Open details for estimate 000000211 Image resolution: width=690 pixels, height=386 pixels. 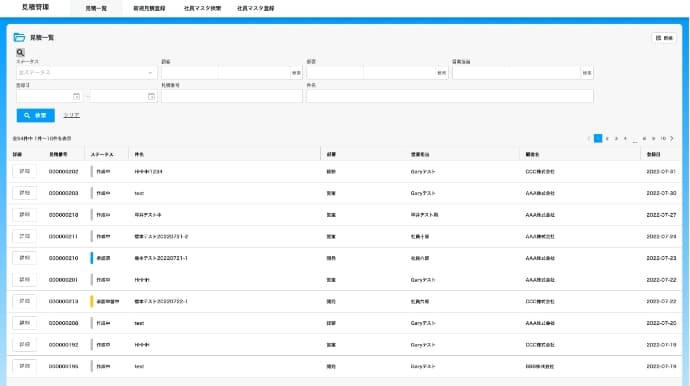[25, 236]
